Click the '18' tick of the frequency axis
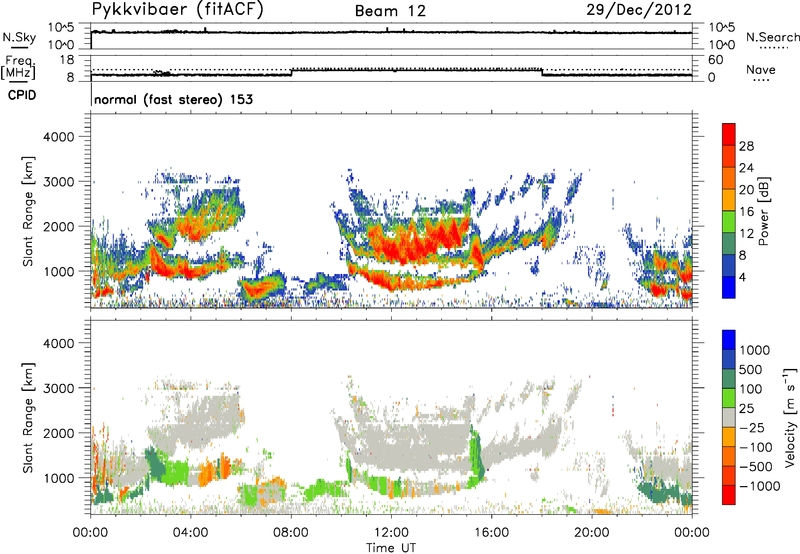This screenshot has width=800, height=554. point(67,60)
